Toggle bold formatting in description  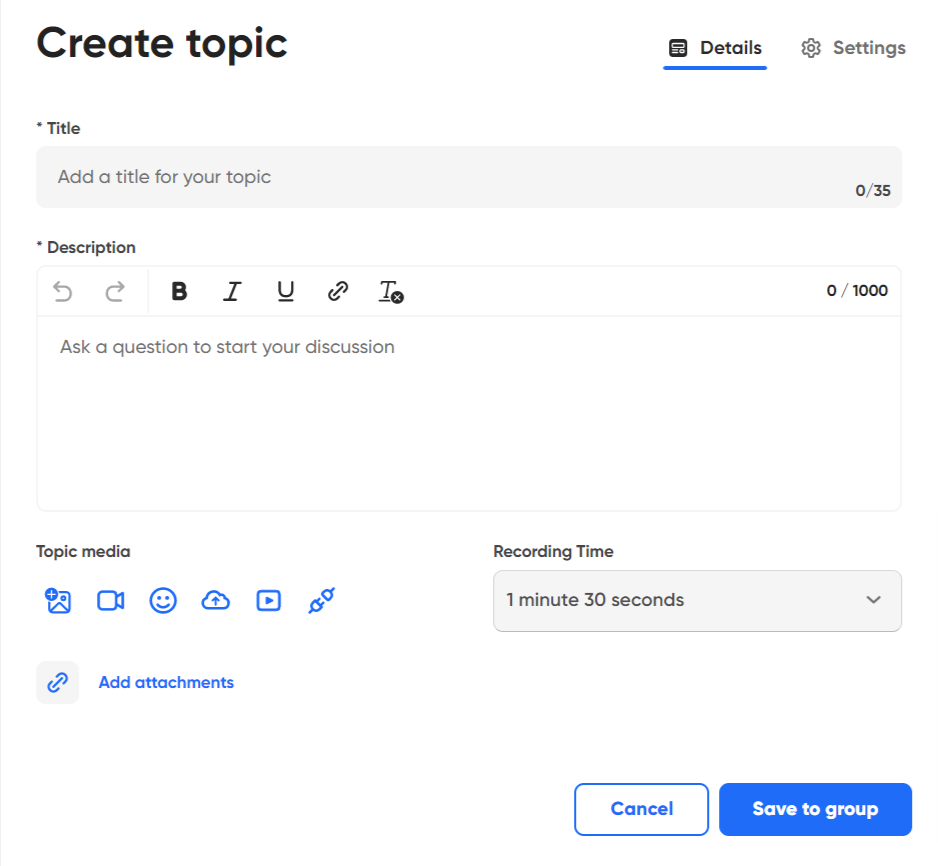tap(179, 291)
